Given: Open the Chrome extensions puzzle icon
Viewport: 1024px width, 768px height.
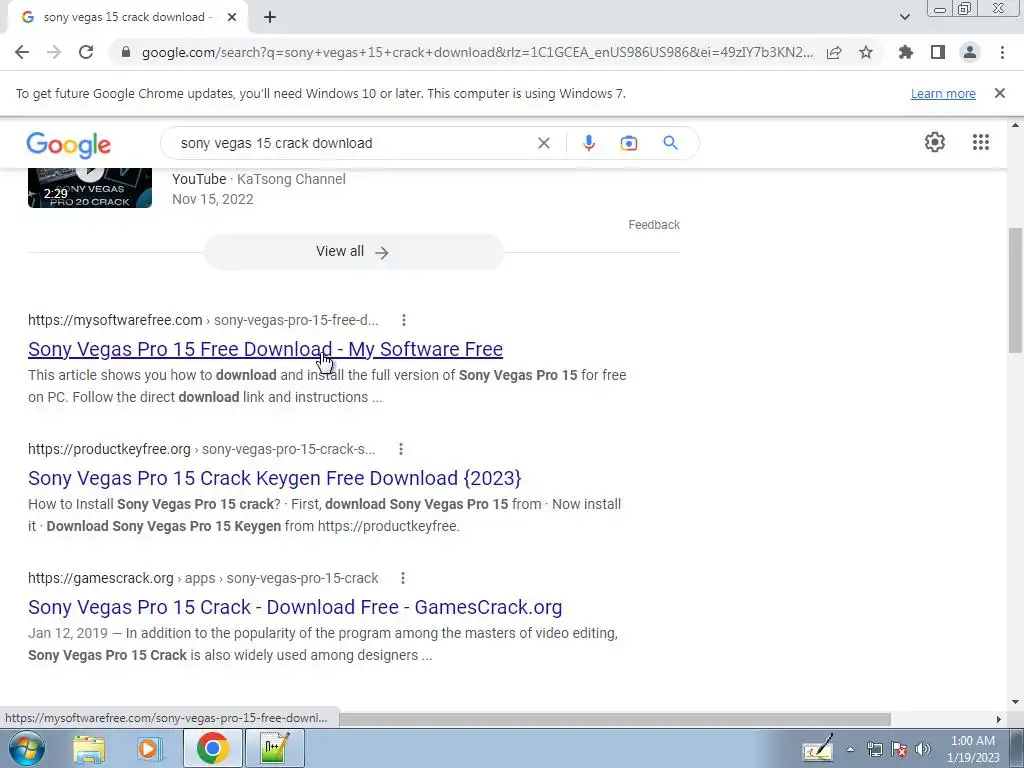Looking at the screenshot, I should click(x=906, y=52).
